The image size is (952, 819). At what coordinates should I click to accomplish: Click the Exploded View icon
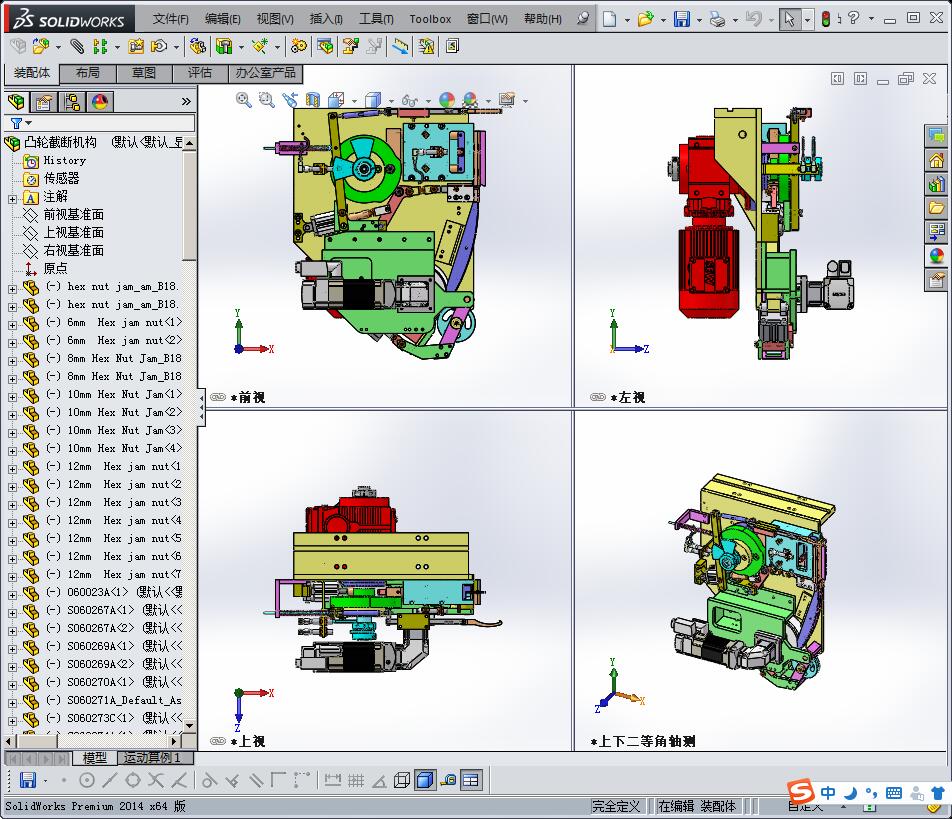click(350, 46)
